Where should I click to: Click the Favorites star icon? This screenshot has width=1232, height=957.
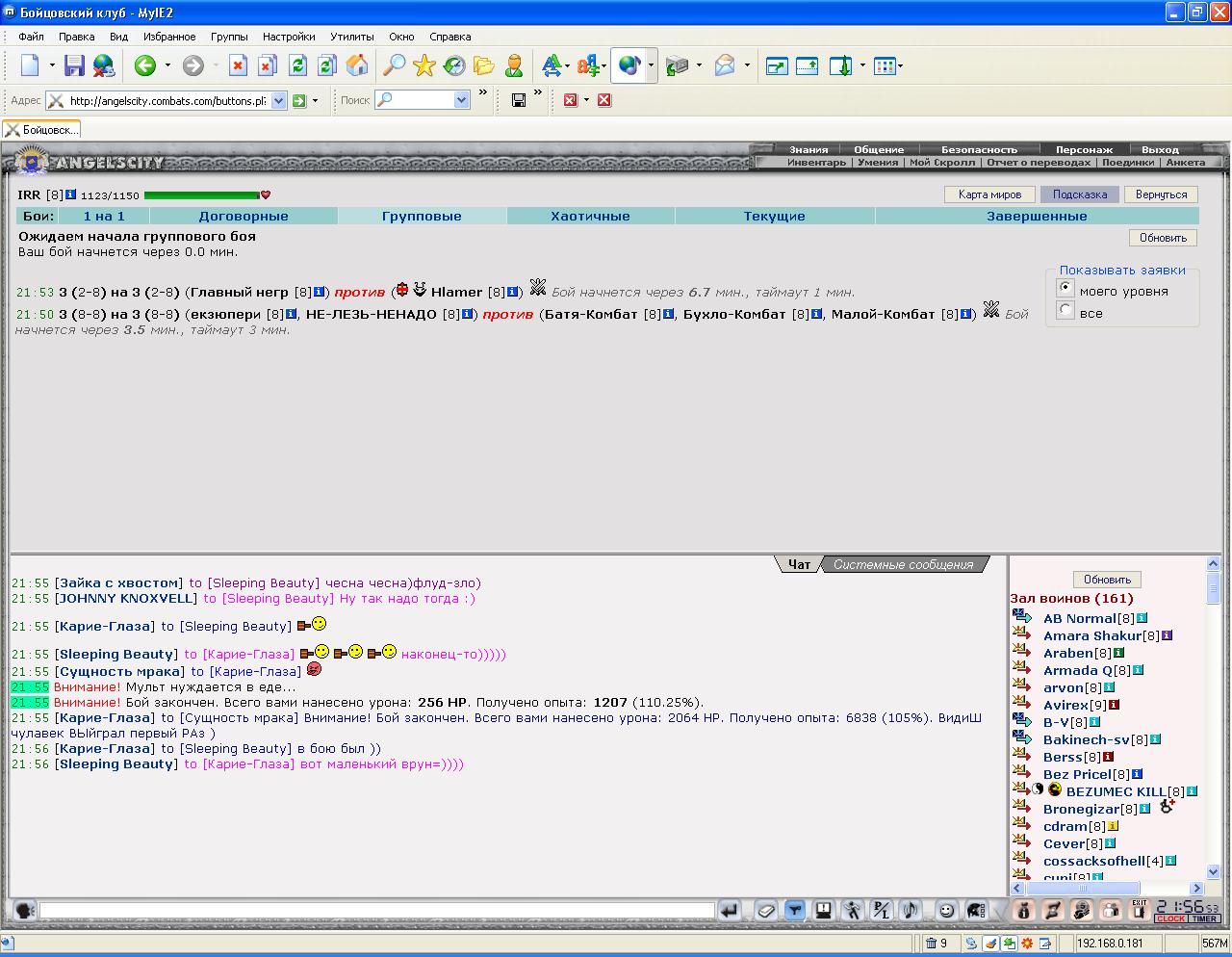tap(423, 65)
